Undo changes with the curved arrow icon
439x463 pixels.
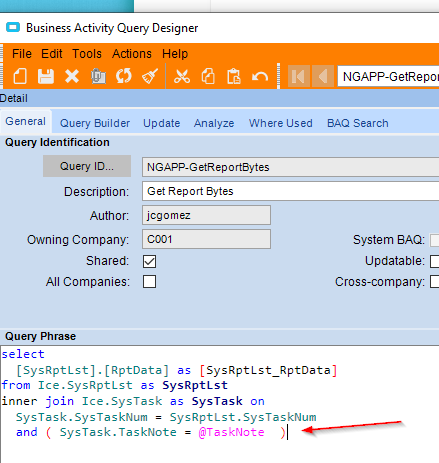(x=260, y=77)
